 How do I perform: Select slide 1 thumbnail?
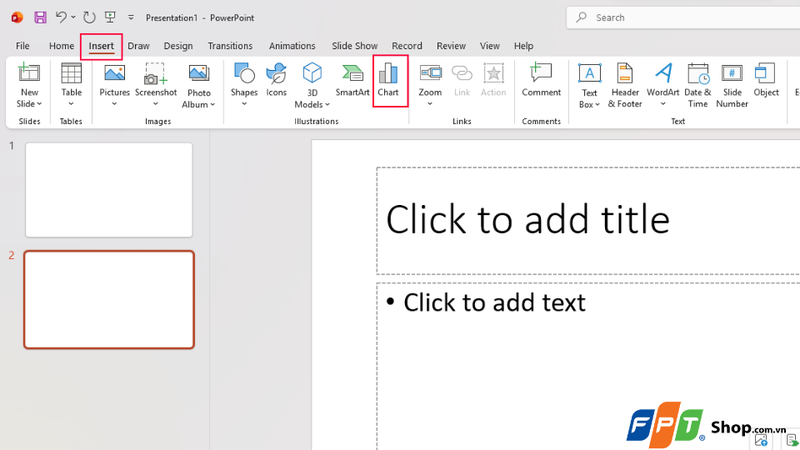click(109, 190)
